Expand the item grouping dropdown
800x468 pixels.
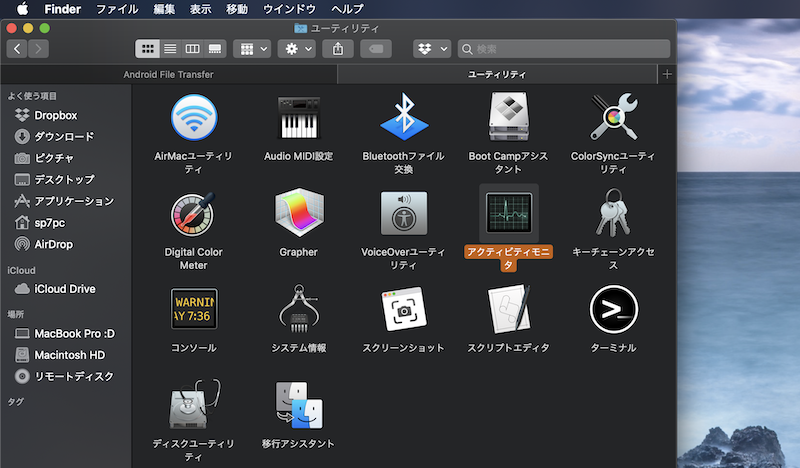tap(252, 48)
